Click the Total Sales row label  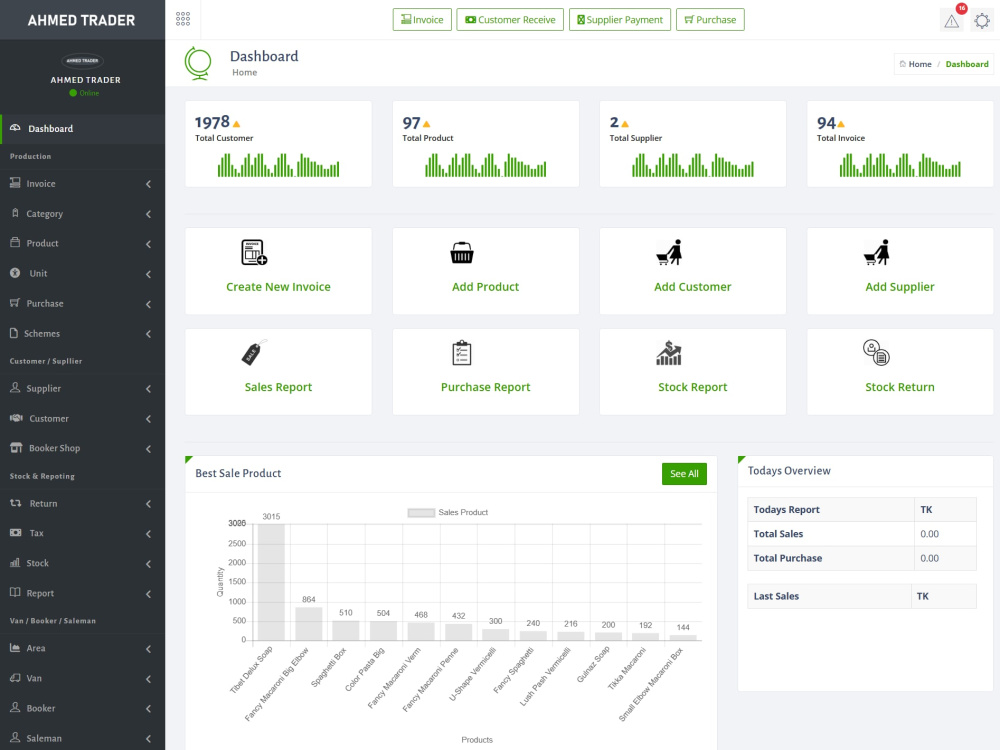click(x=778, y=534)
